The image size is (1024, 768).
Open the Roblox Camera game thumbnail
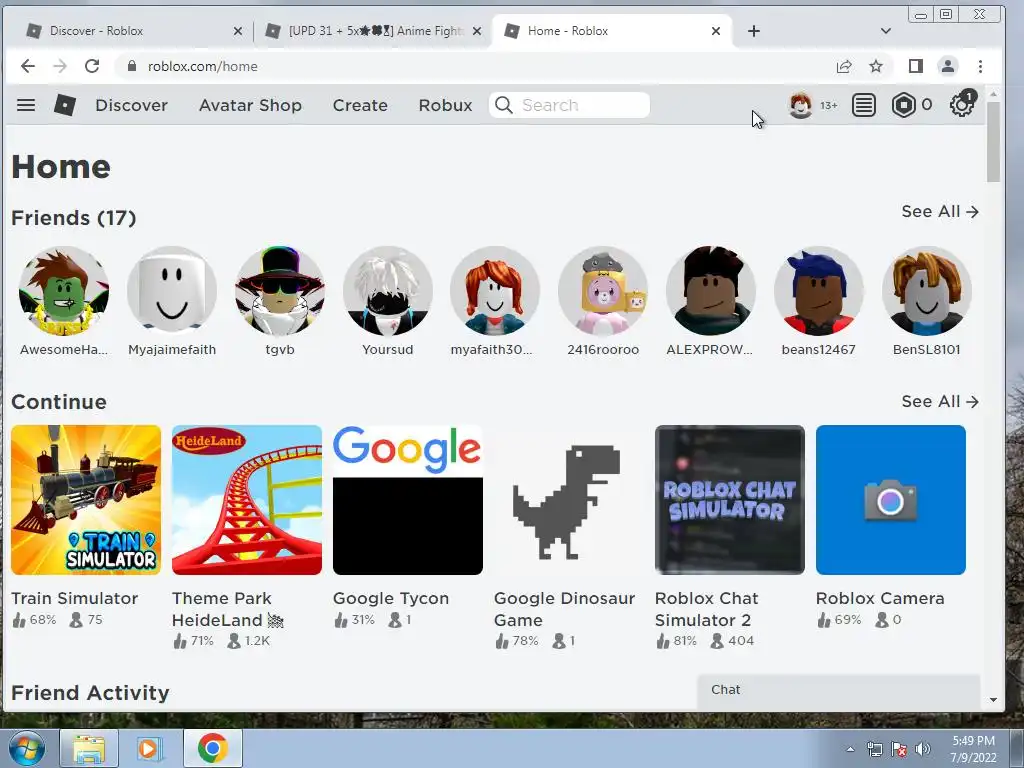891,500
